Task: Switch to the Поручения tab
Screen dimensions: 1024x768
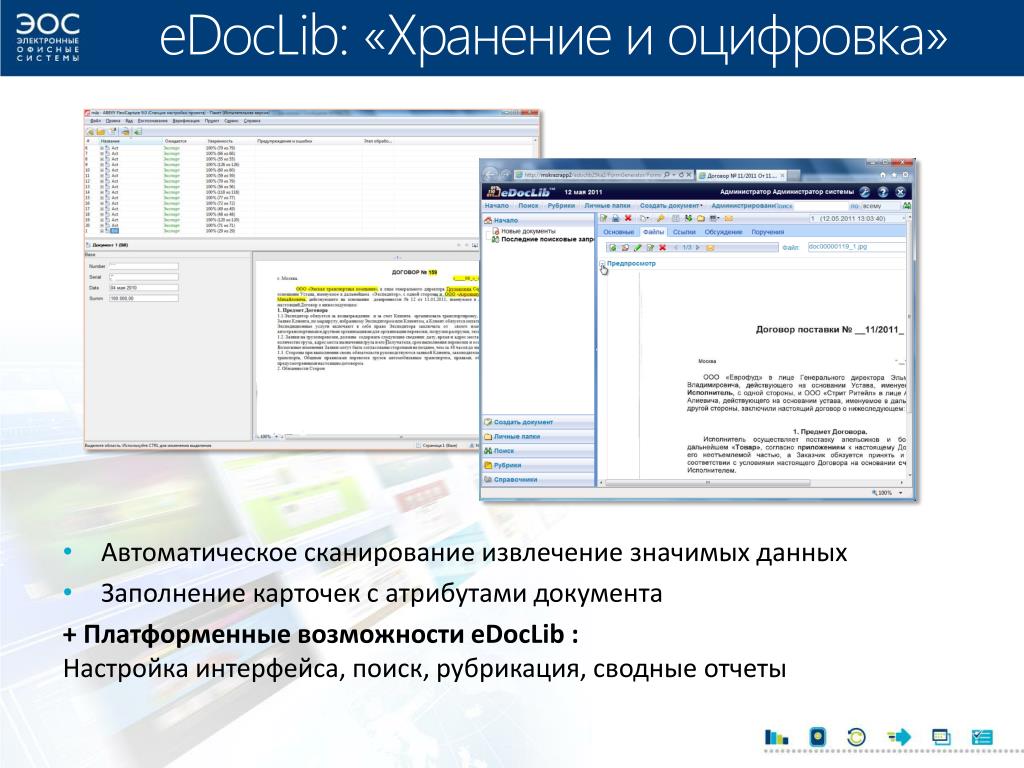Action: coord(768,232)
